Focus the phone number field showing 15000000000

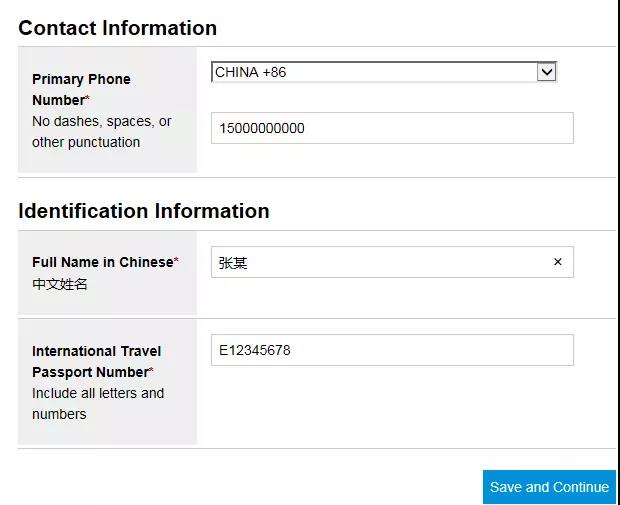[x=392, y=128]
